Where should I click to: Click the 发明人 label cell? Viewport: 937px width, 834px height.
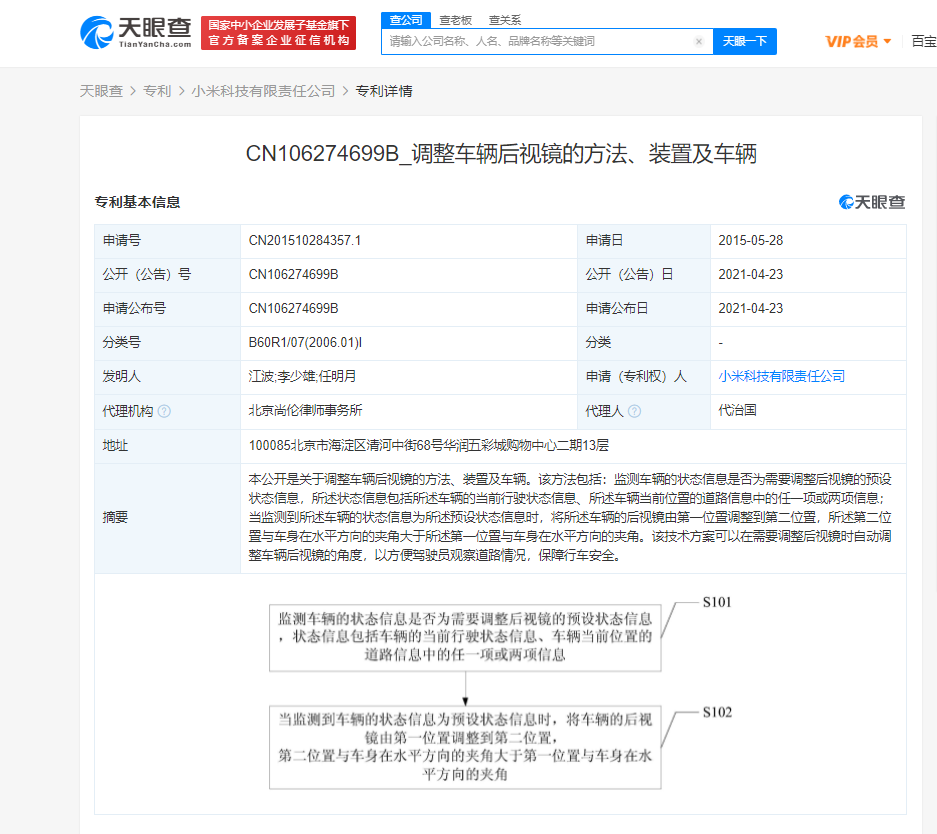point(167,376)
